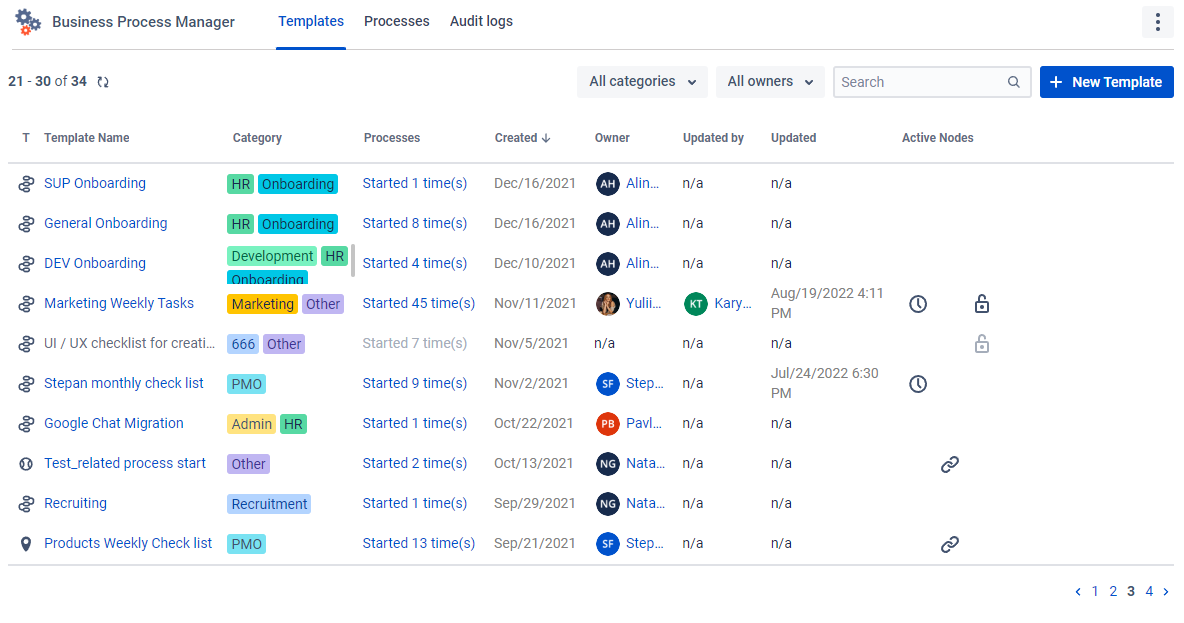Go to page 4 in pagination
Image resolution: width=1184 pixels, height=623 pixels.
coord(1149,591)
